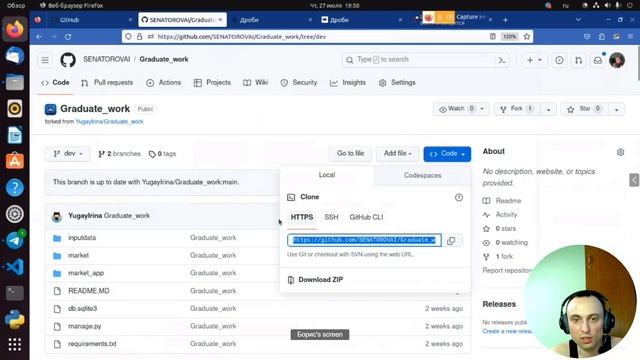Open the 2 branches link
640x360 pixels.
(119, 154)
